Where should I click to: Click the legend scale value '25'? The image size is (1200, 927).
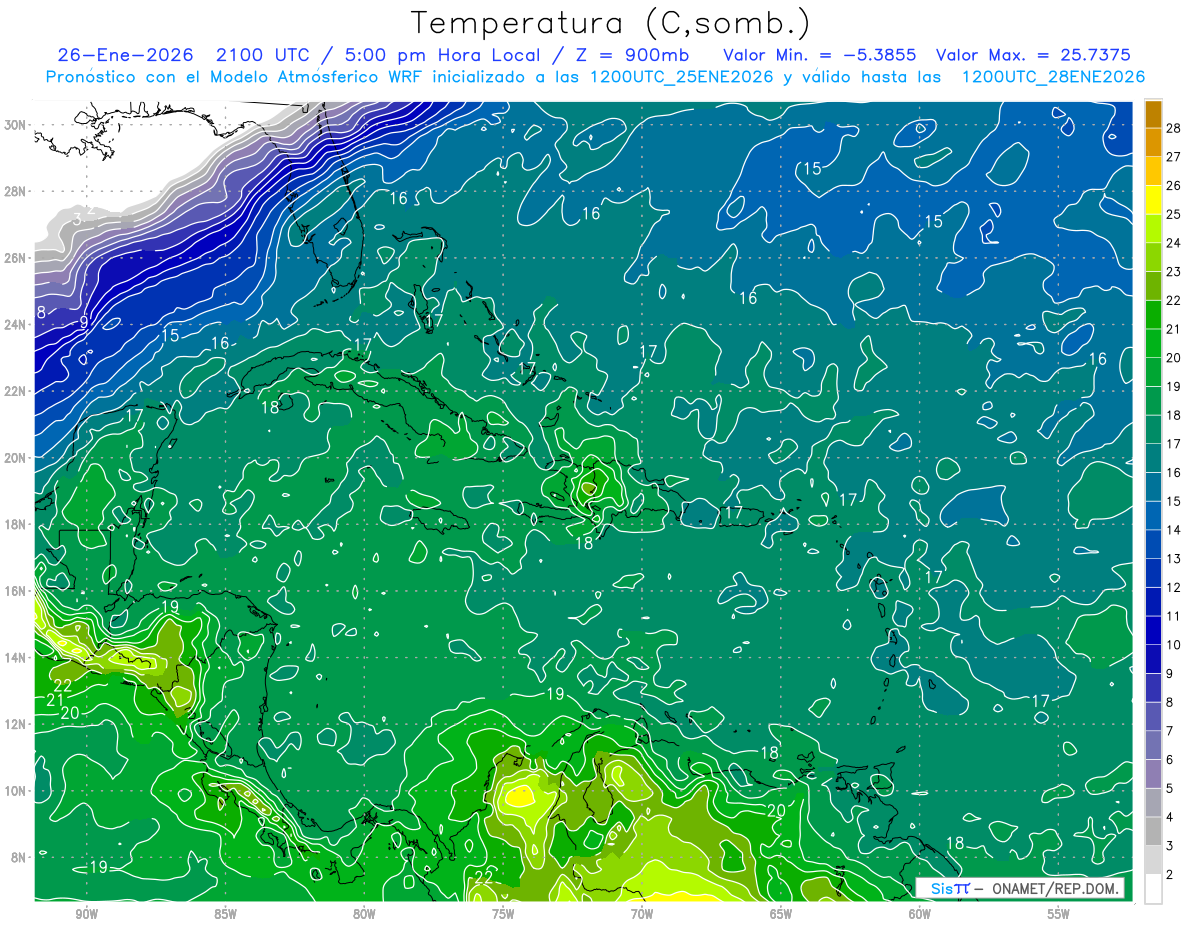(1175, 214)
